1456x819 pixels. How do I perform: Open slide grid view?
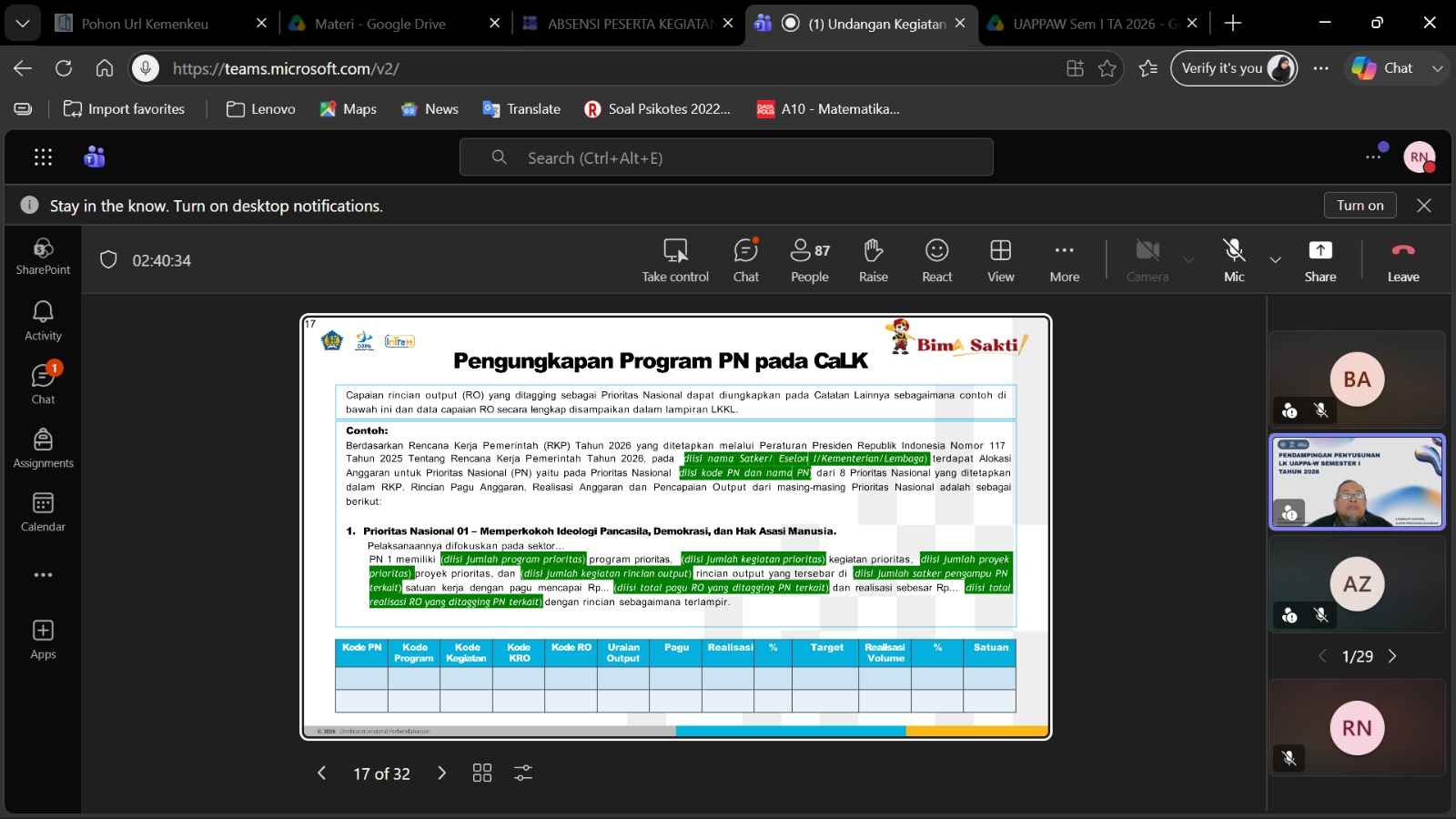[x=482, y=773]
